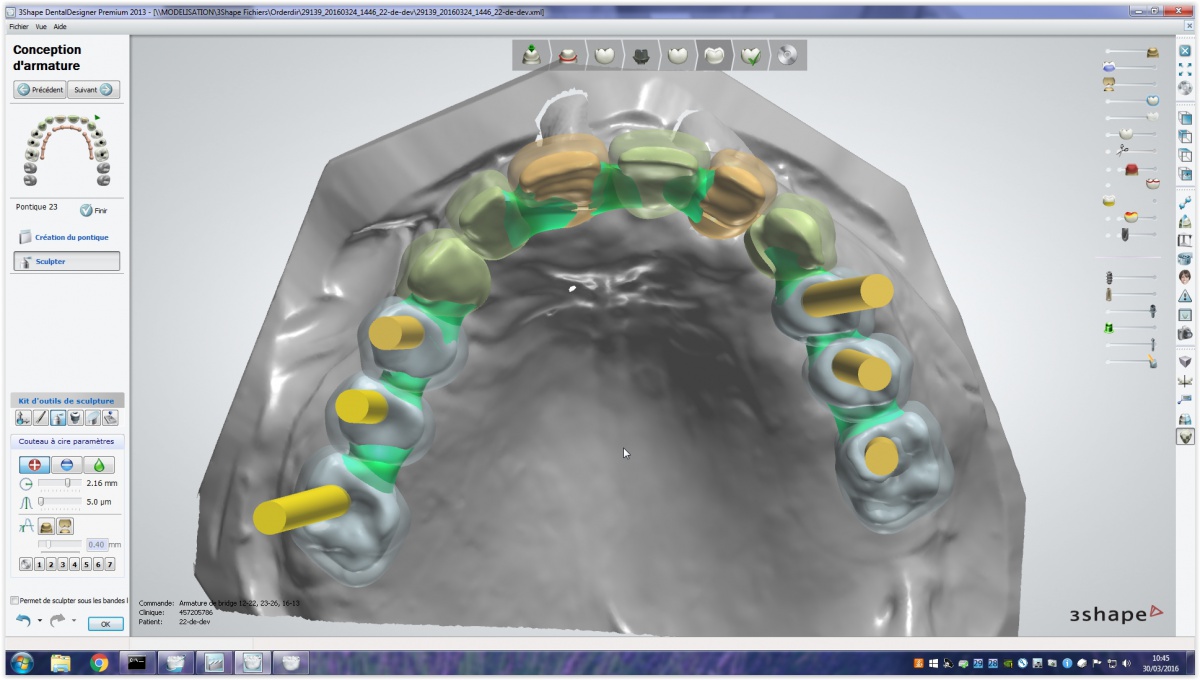Open the Fichier menu
1200x680 pixels.
pyautogui.click(x=19, y=26)
